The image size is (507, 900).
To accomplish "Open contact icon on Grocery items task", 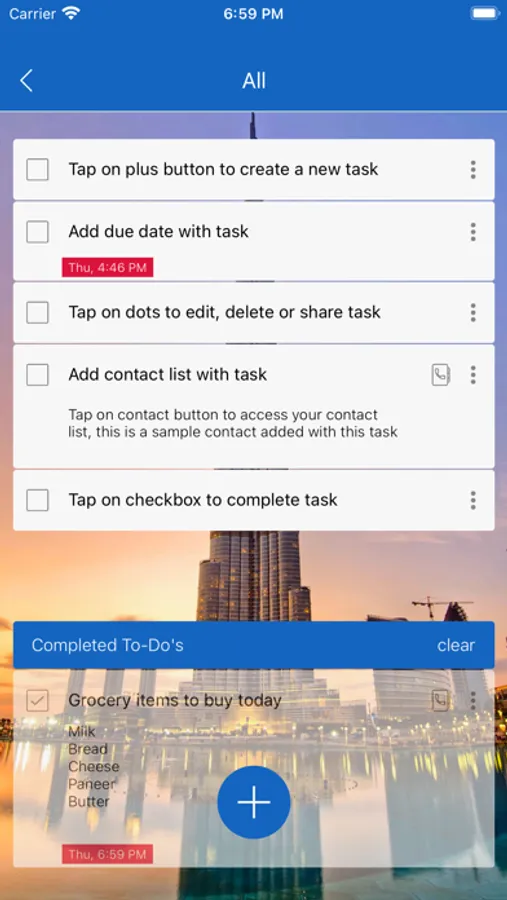I will (440, 700).
